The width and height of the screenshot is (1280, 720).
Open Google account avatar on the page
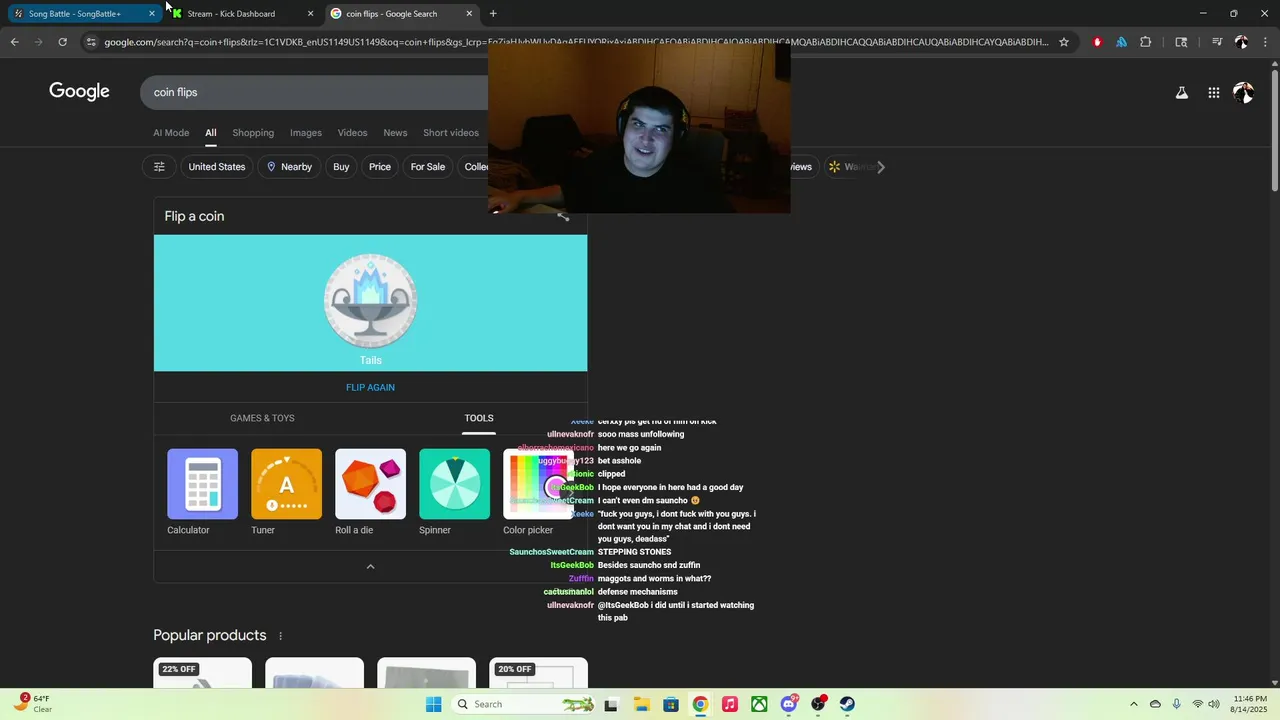(x=1243, y=93)
